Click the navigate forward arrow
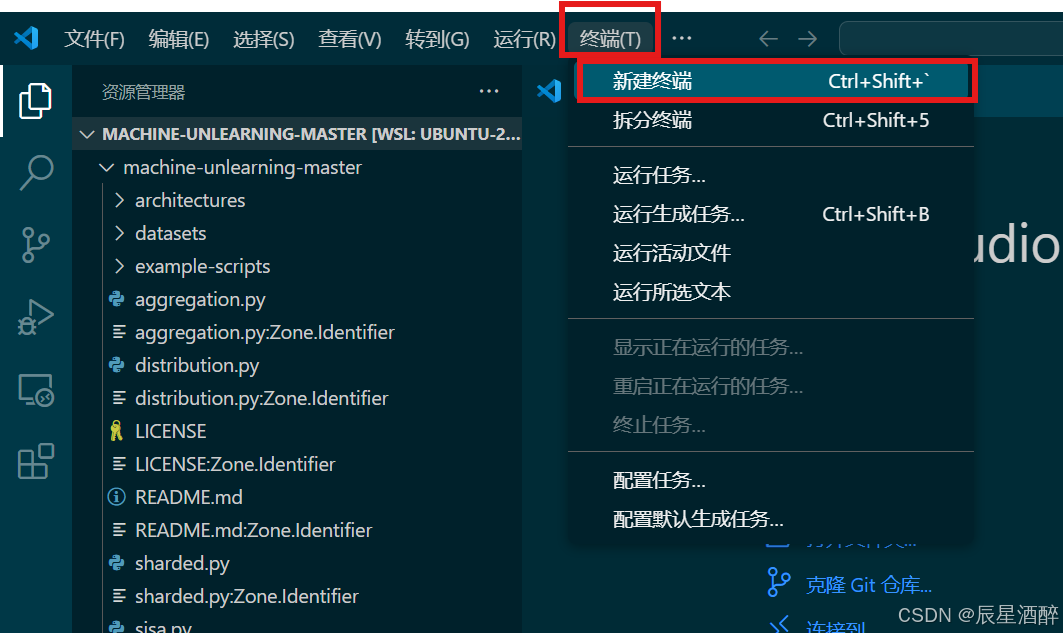The width and height of the screenshot is (1063, 633). point(807,38)
